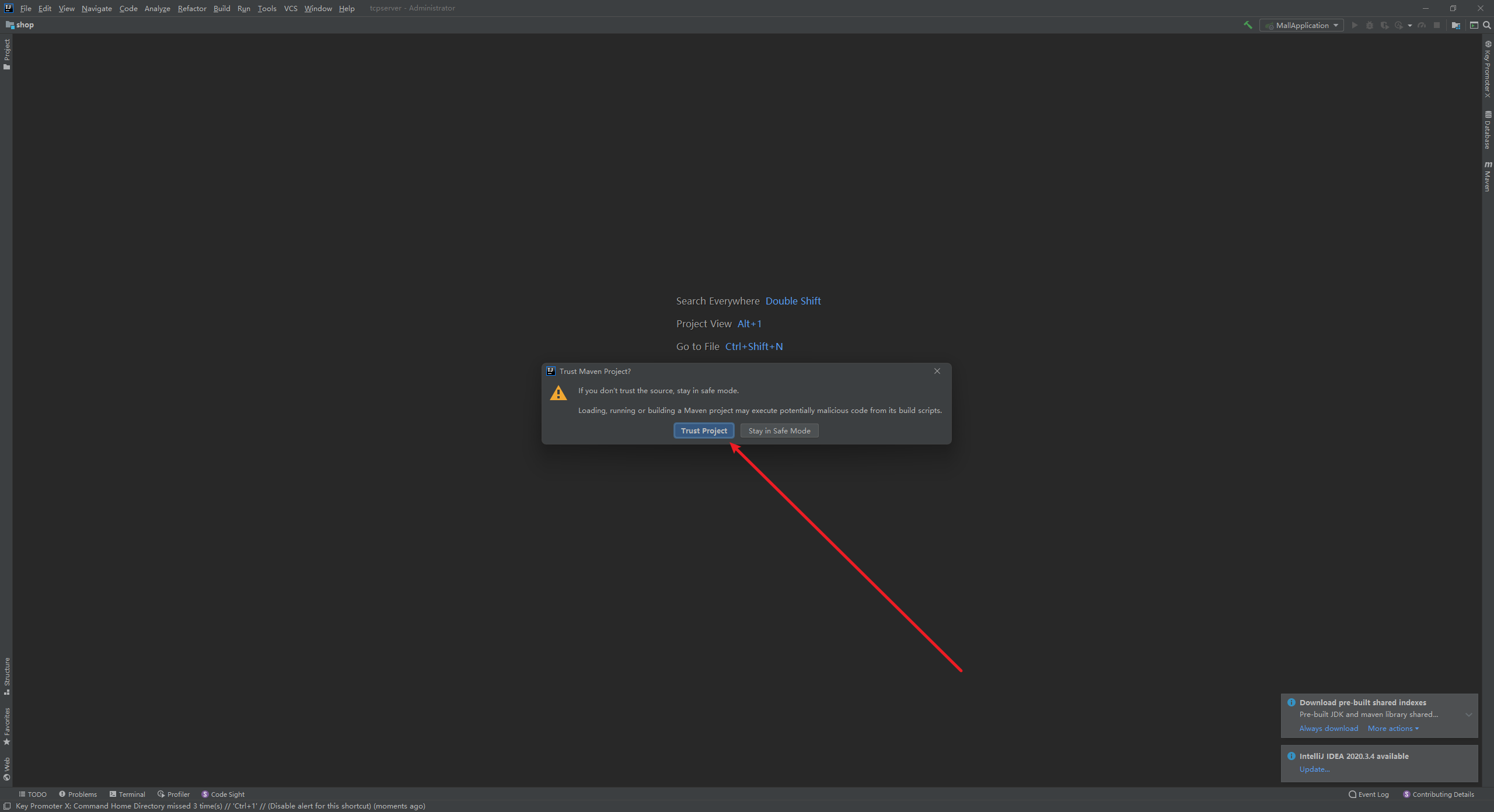Screen dimensions: 1494x812
Task: Open Contributing Details in status bar
Action: tap(1438, 794)
